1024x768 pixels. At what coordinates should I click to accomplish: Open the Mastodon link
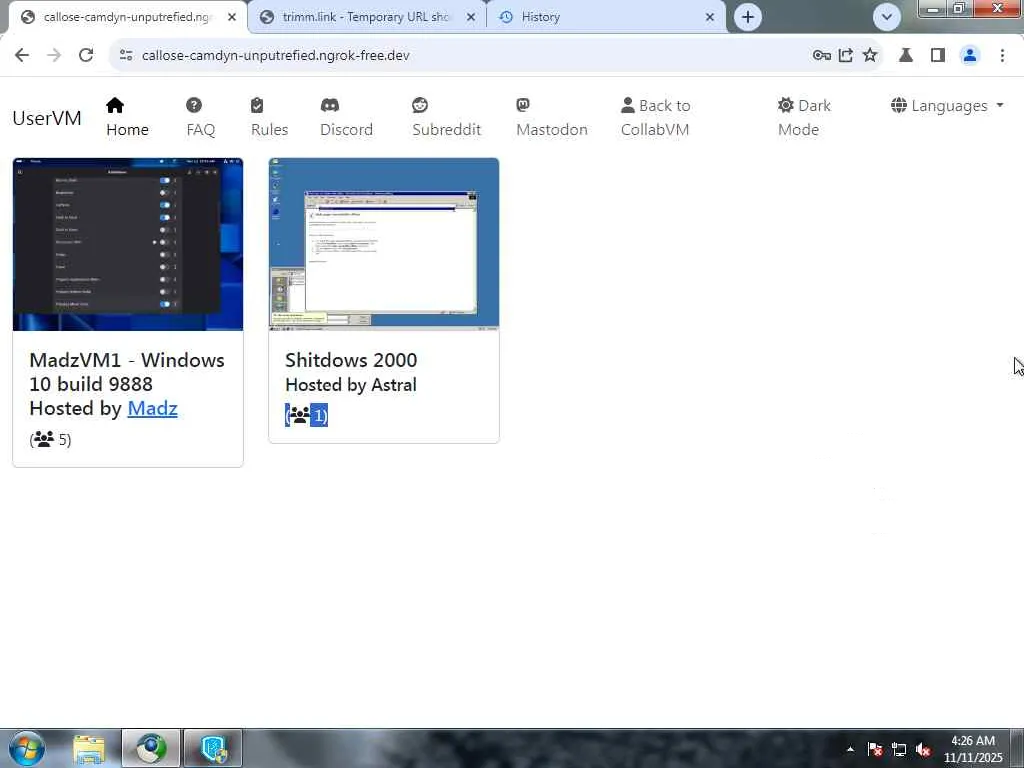click(x=552, y=118)
